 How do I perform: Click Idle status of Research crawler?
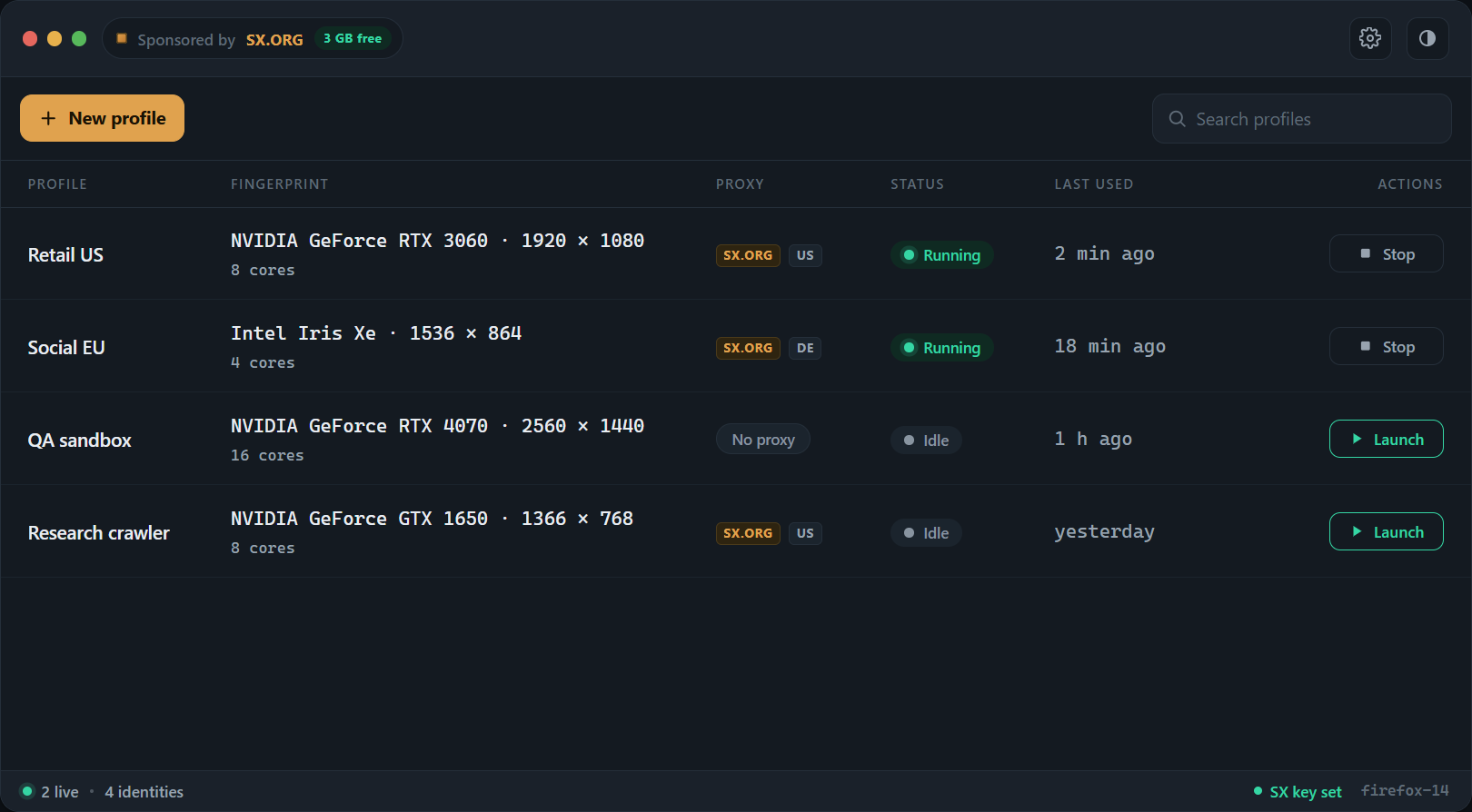point(926,533)
